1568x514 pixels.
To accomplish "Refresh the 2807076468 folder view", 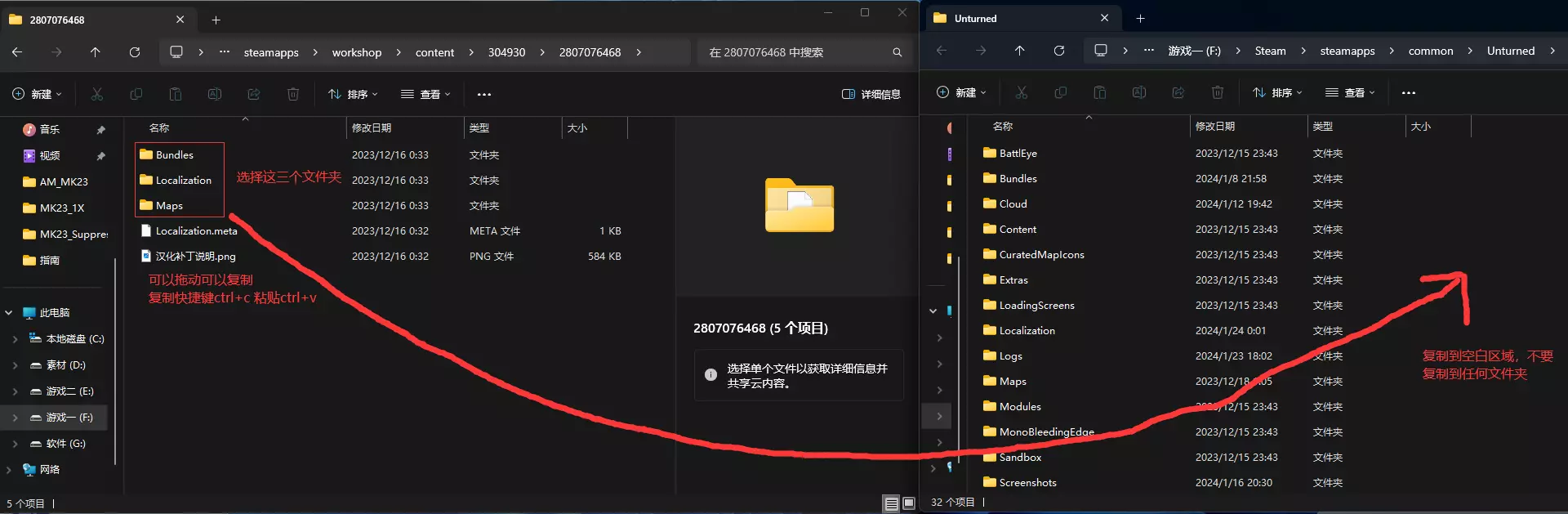I will coord(135,52).
